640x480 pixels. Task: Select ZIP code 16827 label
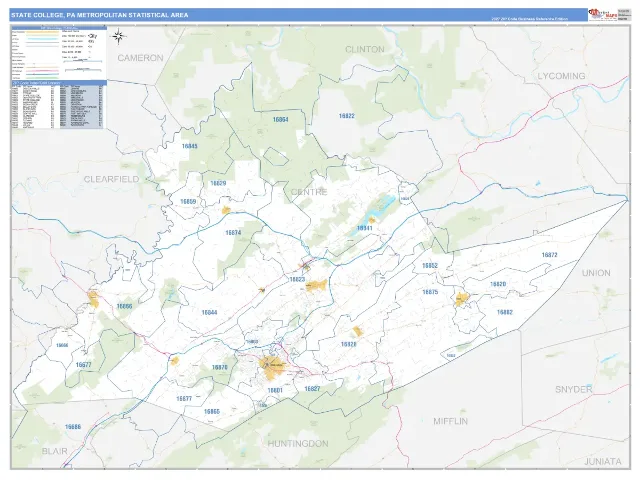point(312,389)
